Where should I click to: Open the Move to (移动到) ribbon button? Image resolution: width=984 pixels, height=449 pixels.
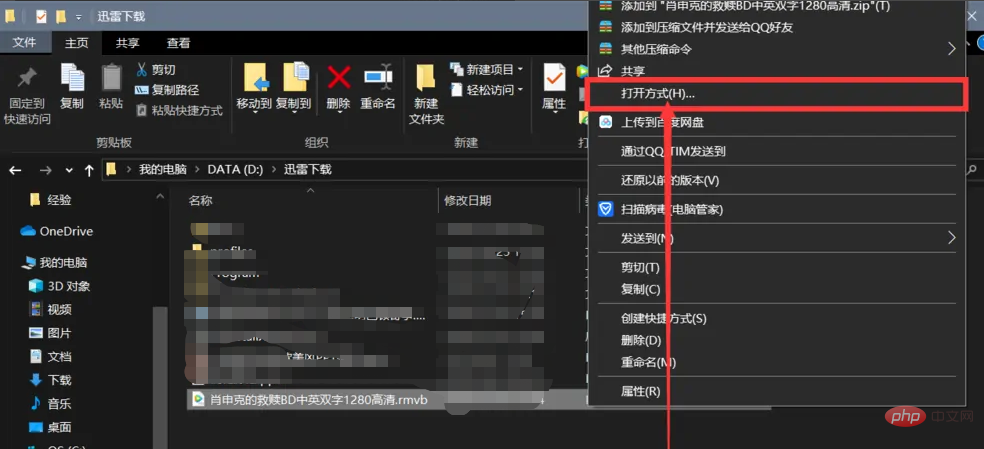tap(254, 88)
